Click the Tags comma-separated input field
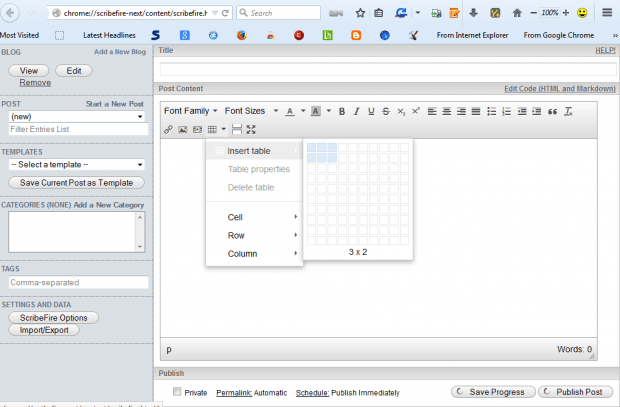 tap(77, 283)
